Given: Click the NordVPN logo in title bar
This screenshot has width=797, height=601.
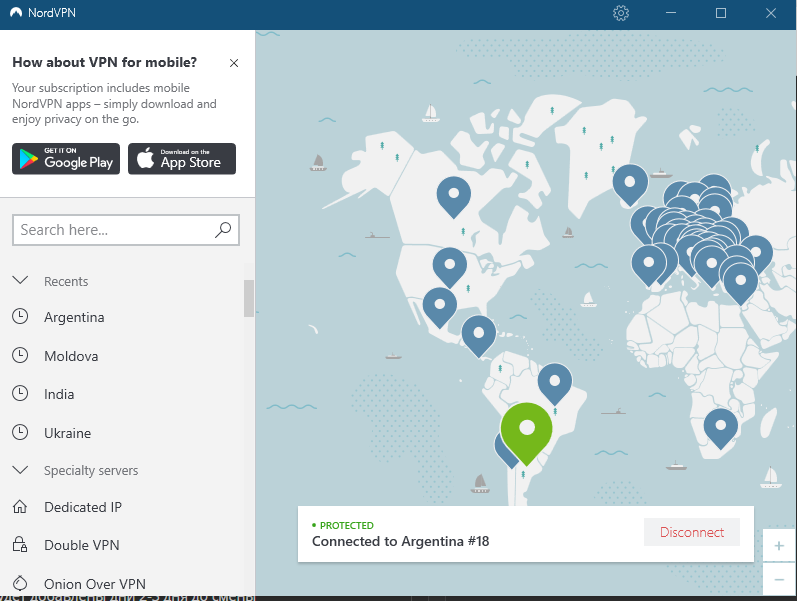Looking at the screenshot, I should 16,13.
